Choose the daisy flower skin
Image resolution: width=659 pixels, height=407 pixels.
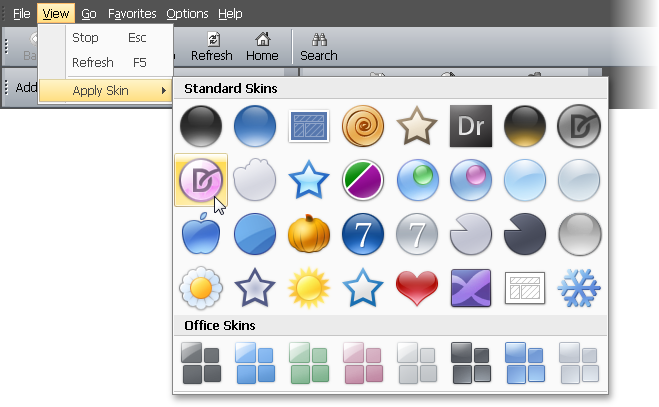[201, 288]
